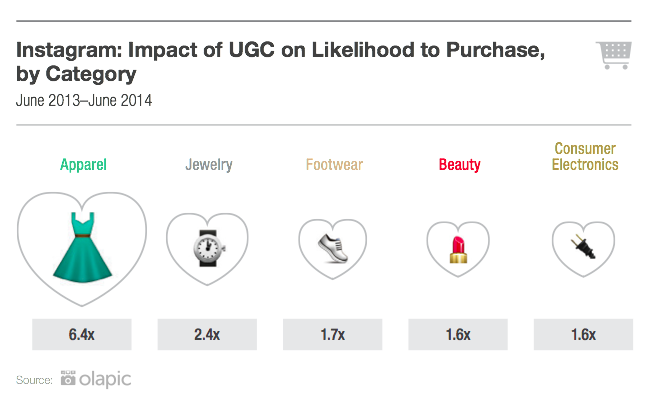
Task: Click the 1.7x value box
Action: pyautogui.click(x=333, y=335)
